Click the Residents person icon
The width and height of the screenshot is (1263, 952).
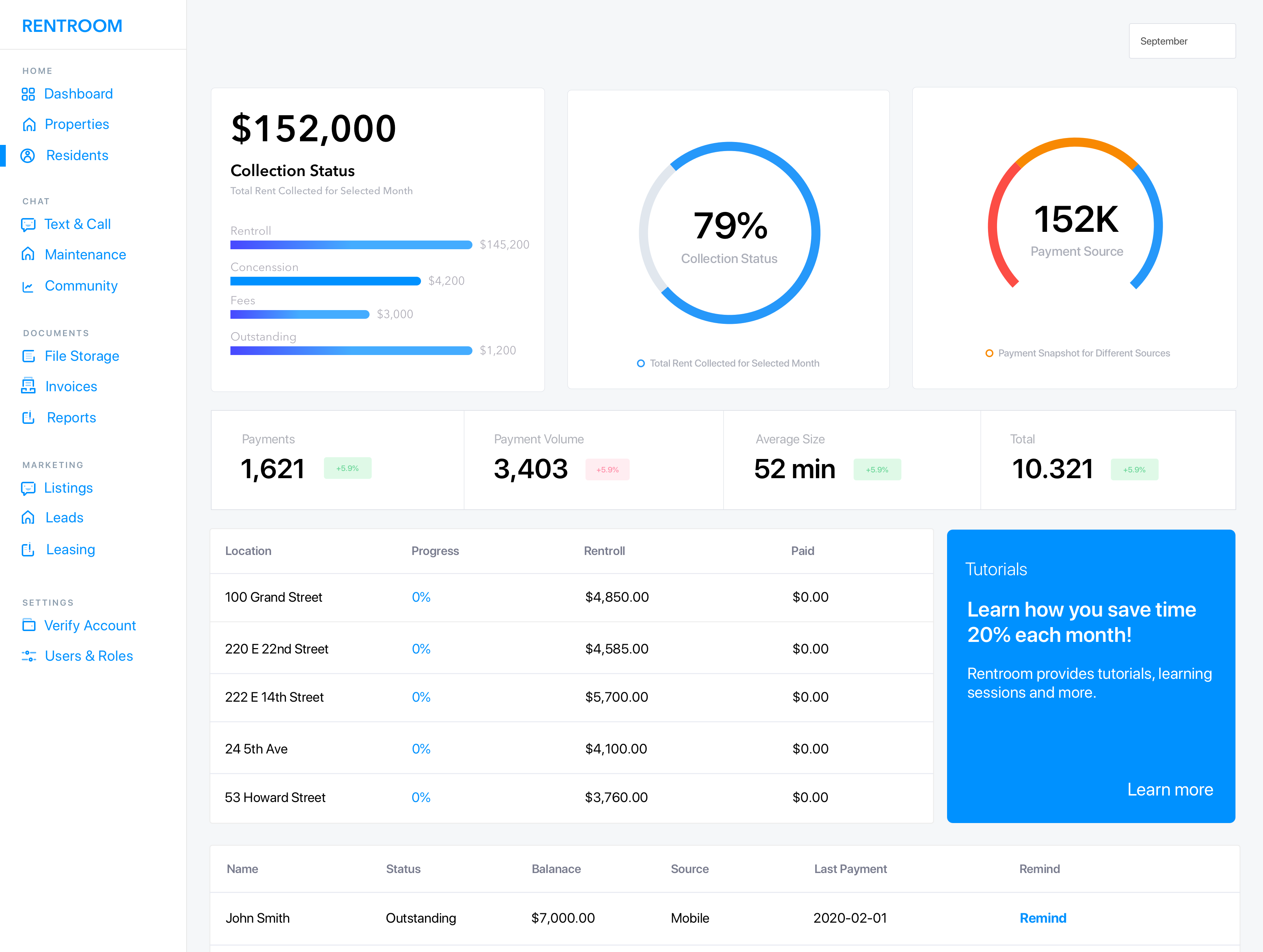(x=28, y=156)
